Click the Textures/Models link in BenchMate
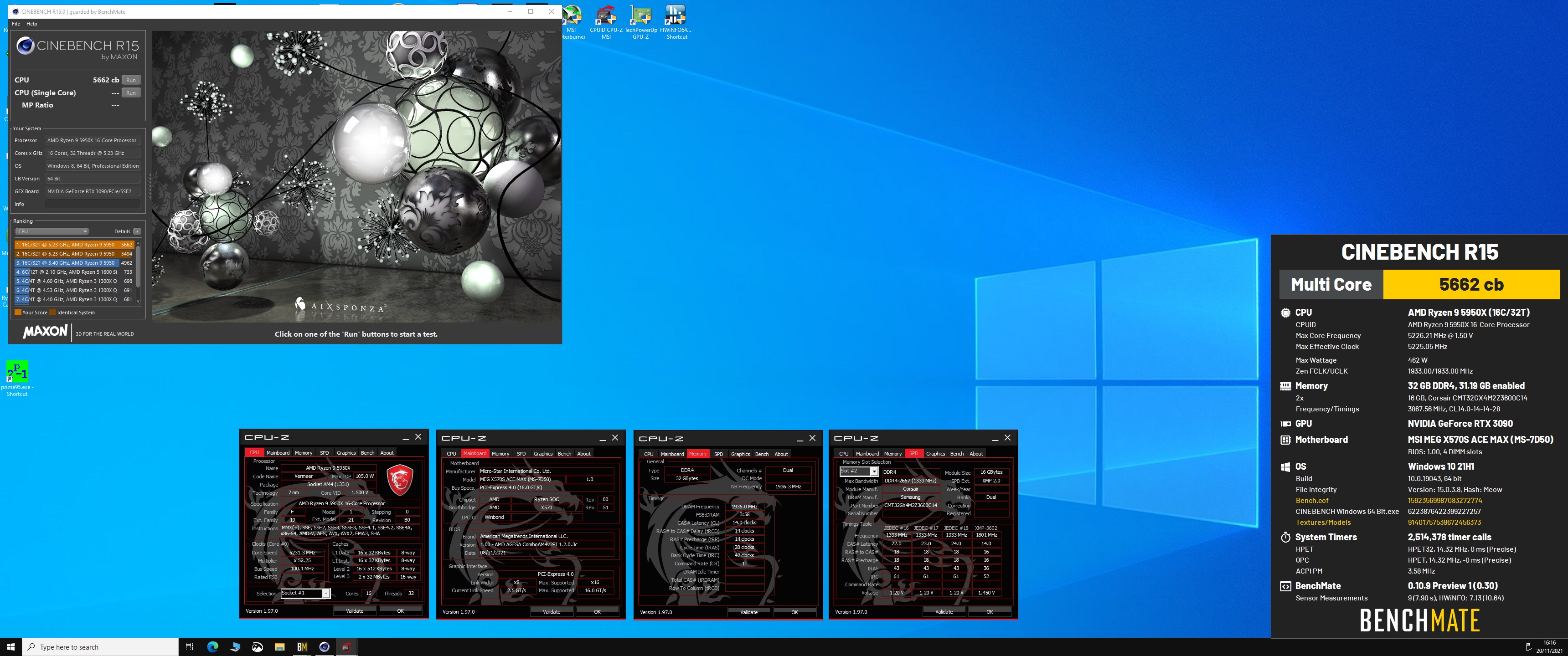 pyautogui.click(x=1323, y=522)
